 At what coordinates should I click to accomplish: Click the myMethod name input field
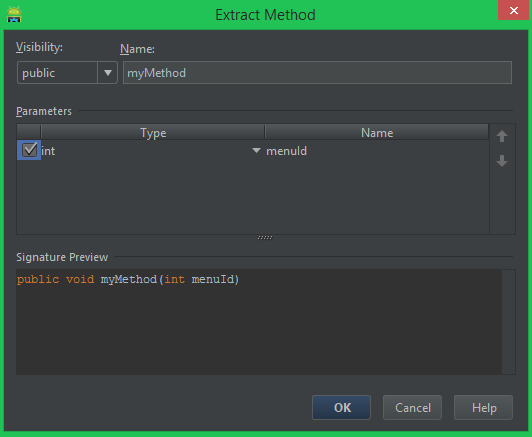tap(317, 73)
